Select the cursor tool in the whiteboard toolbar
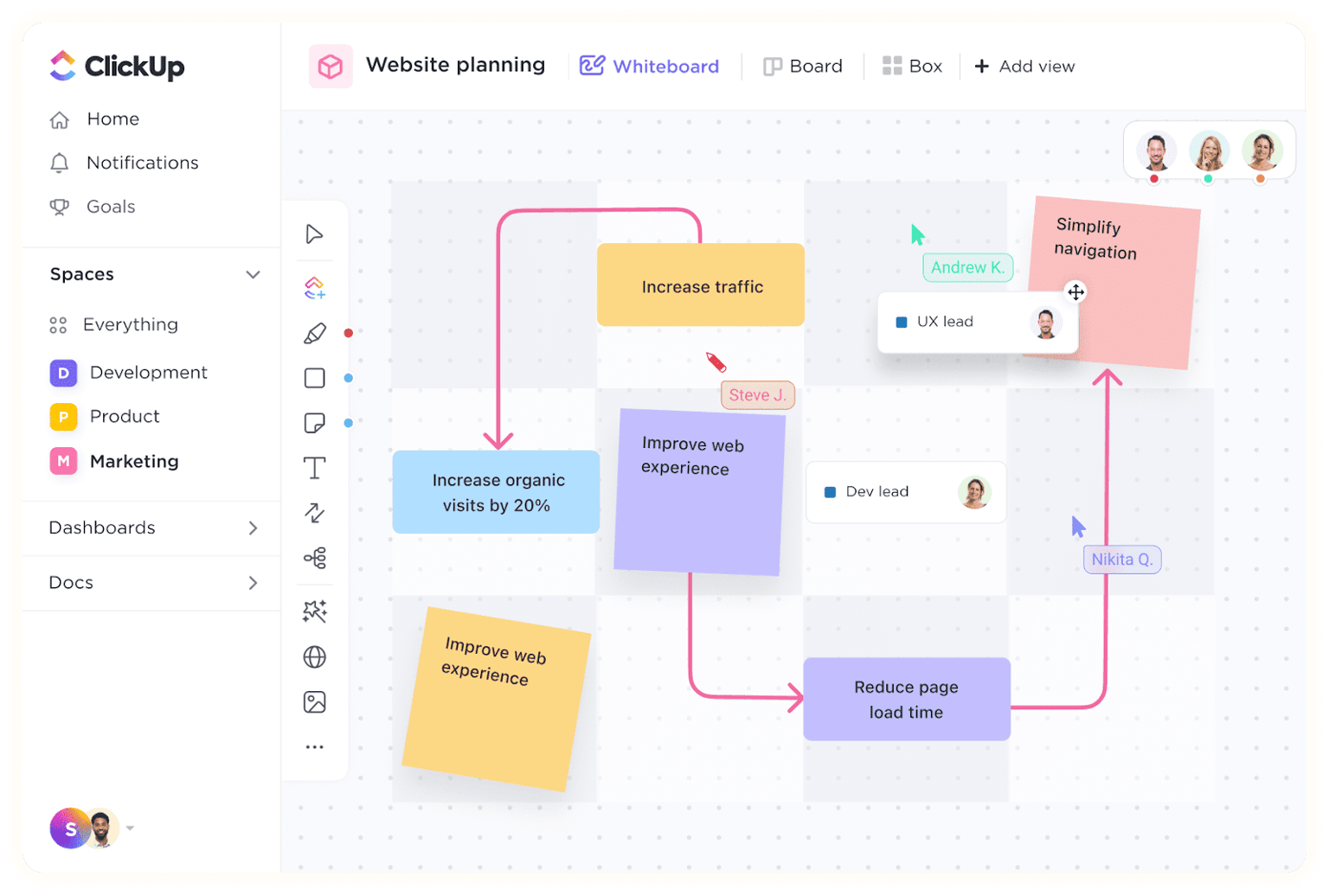This screenshot has width=1329, height=896. (x=314, y=234)
